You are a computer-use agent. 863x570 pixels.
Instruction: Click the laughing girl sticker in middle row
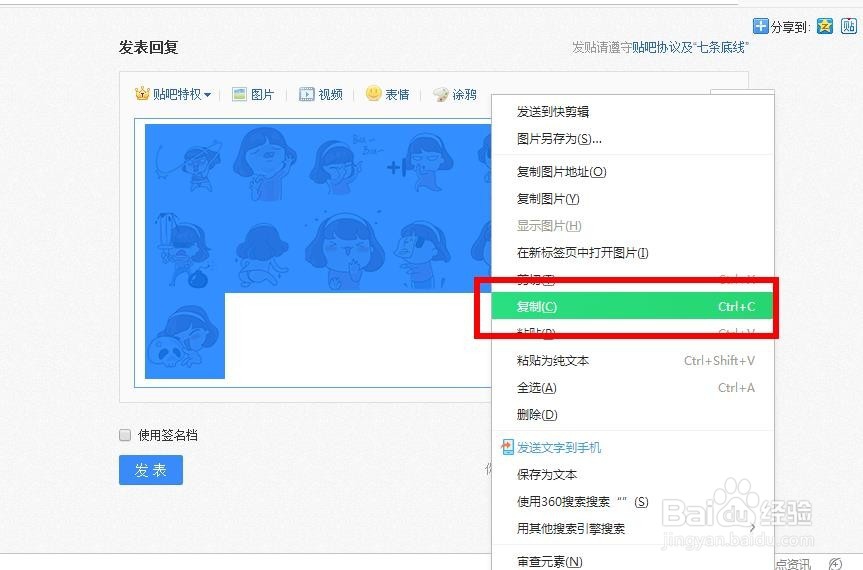click(x=345, y=251)
